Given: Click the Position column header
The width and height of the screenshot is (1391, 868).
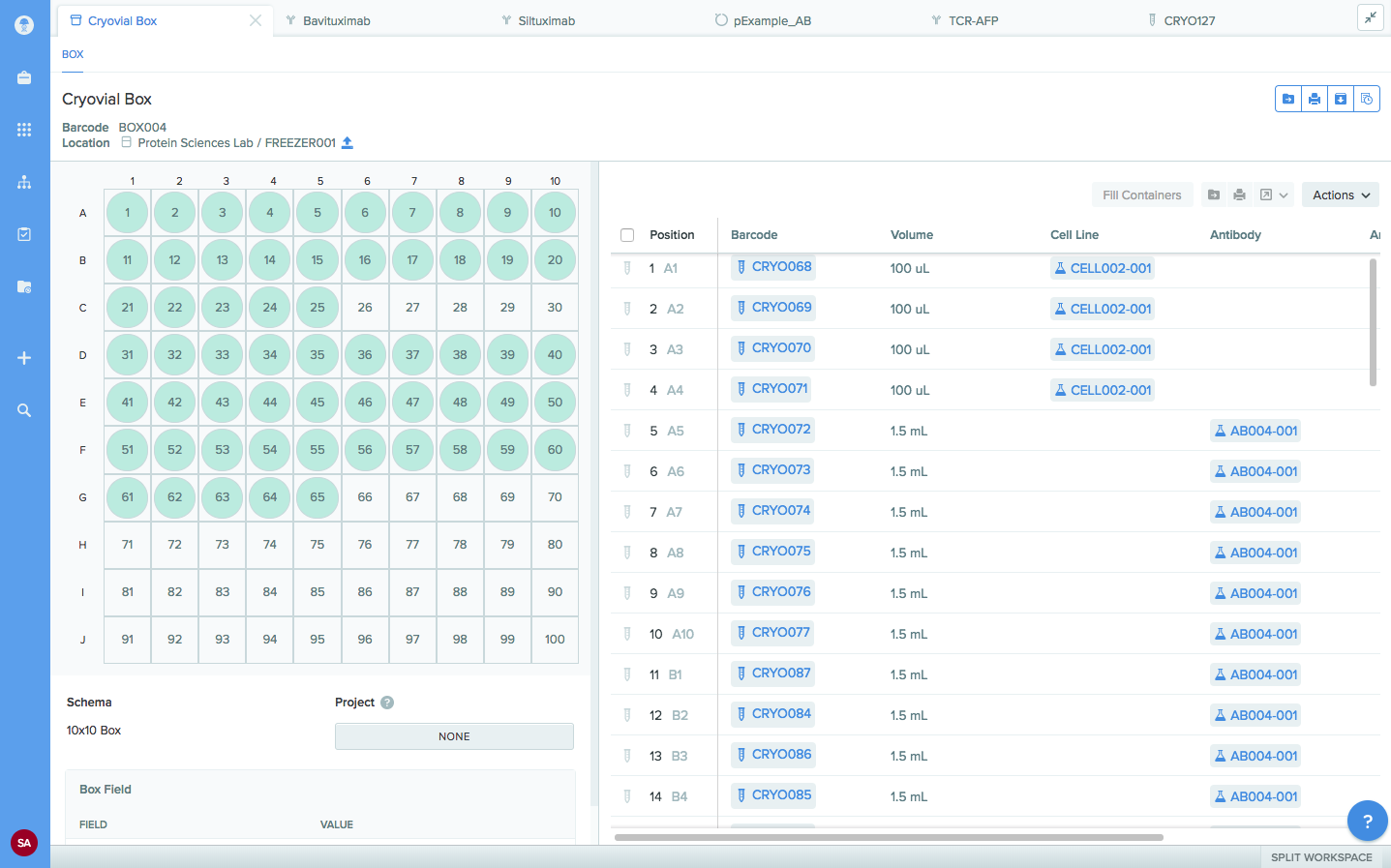Looking at the screenshot, I should pos(672,235).
